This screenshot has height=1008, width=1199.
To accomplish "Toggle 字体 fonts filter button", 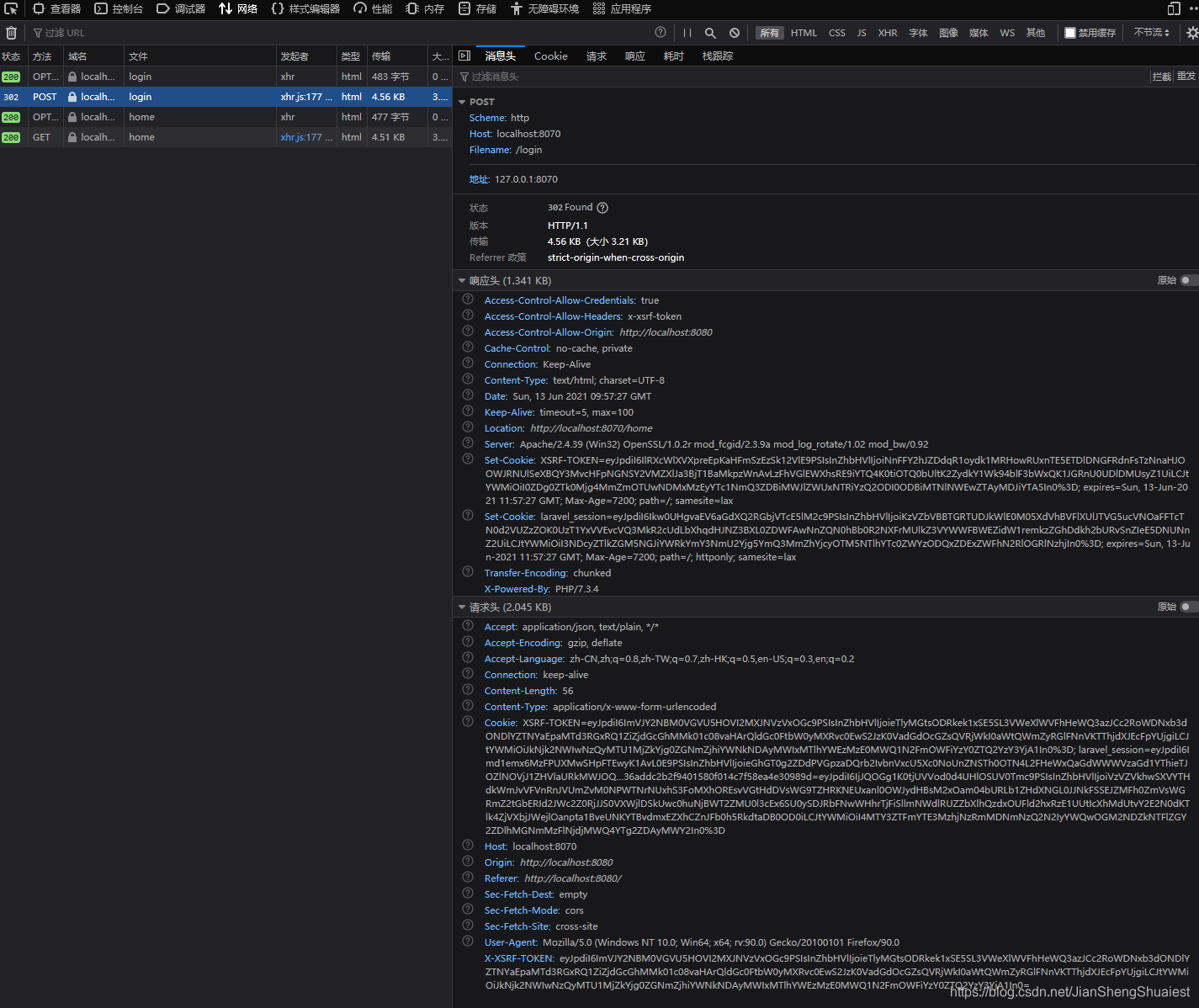I will click(918, 33).
